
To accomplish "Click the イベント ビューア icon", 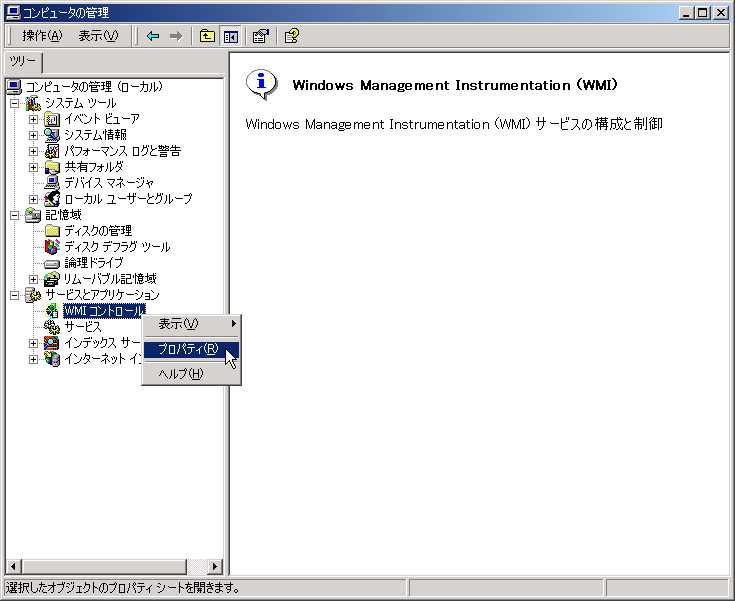I will (x=52, y=119).
